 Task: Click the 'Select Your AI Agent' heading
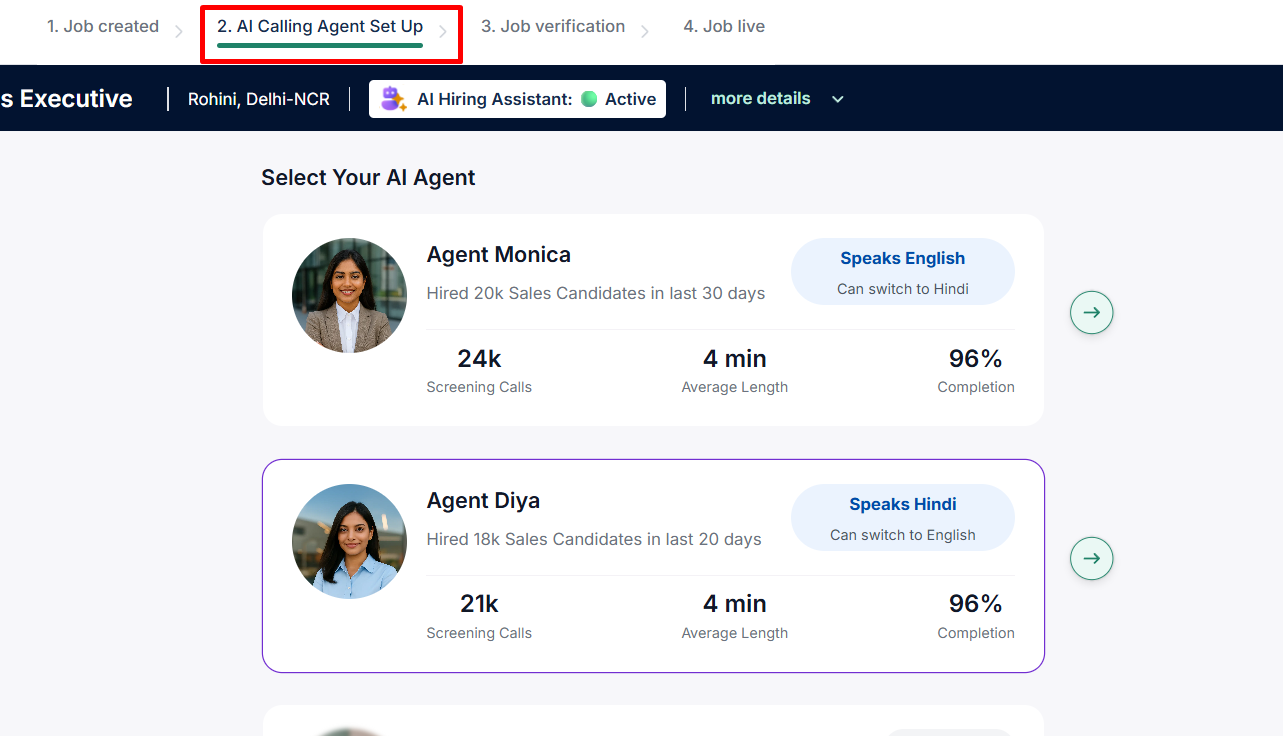(x=368, y=178)
